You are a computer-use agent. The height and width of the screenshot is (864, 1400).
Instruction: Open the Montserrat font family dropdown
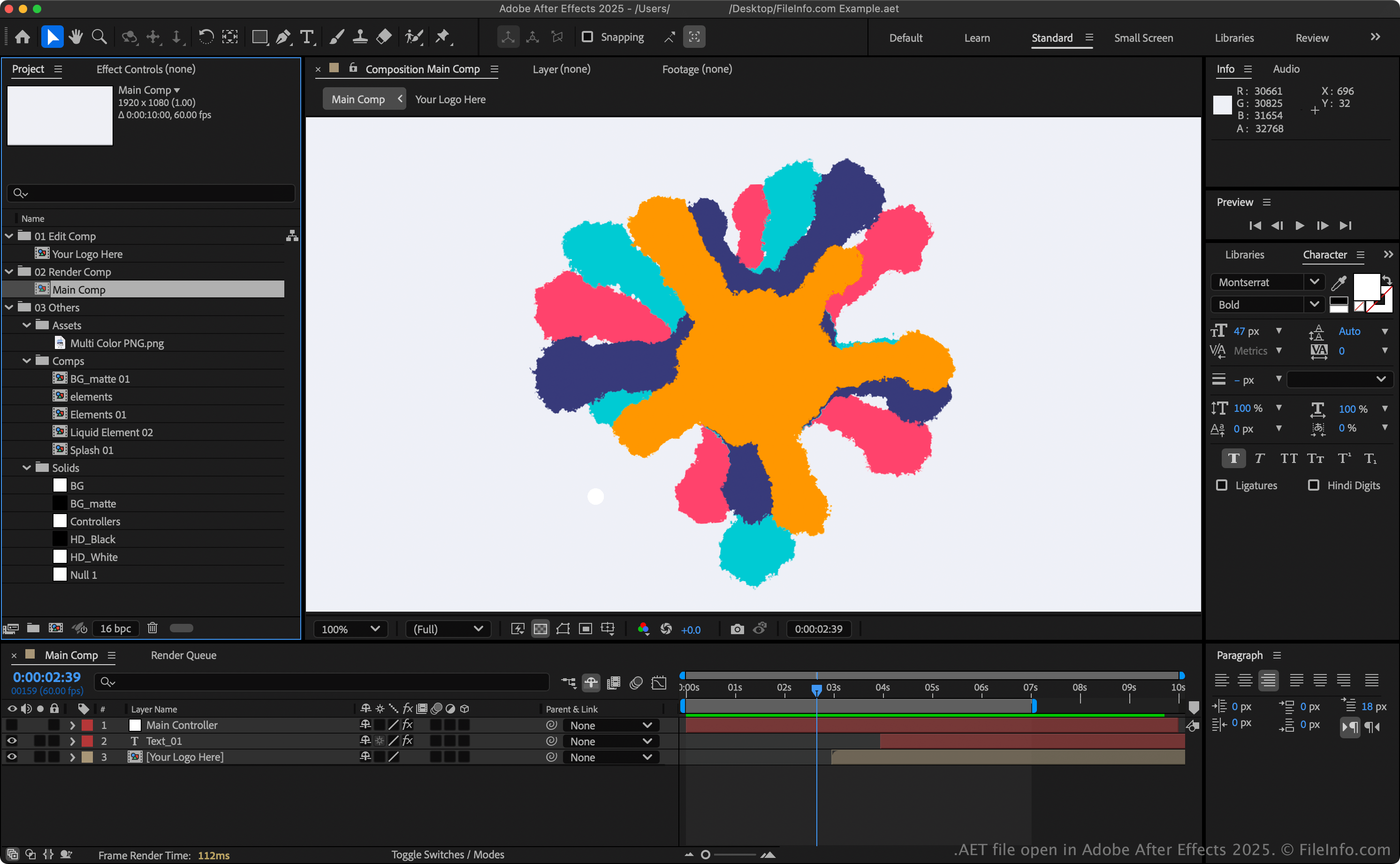pyautogui.click(x=1314, y=282)
